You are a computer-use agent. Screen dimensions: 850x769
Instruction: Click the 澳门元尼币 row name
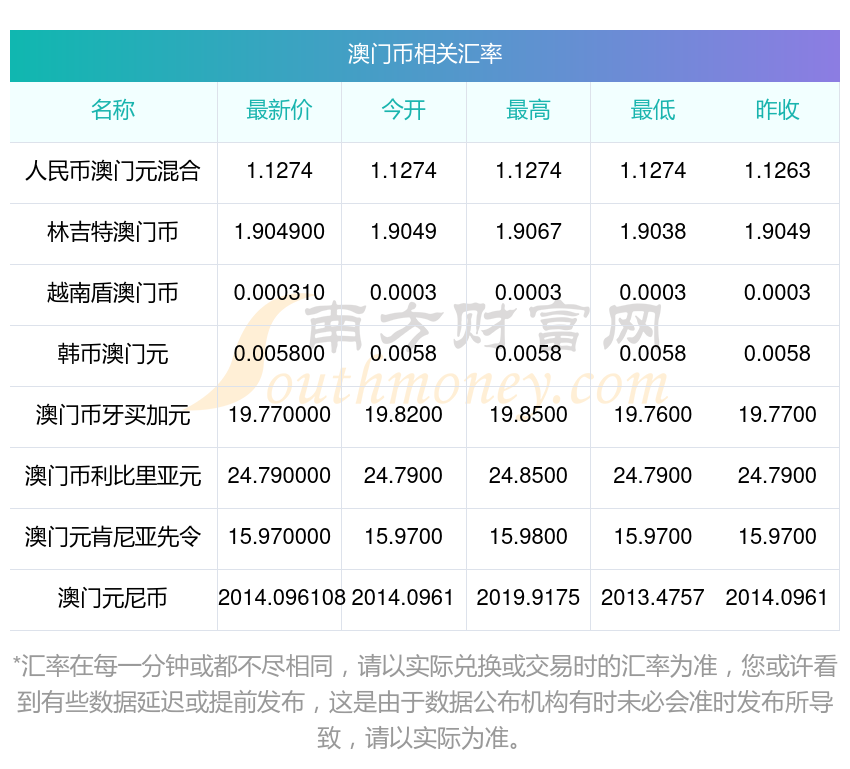pos(113,598)
